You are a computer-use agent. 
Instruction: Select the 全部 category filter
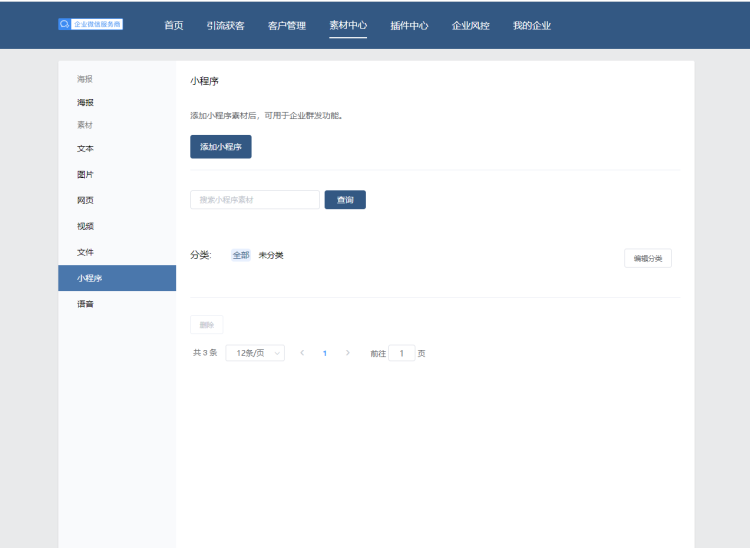[x=241, y=255]
